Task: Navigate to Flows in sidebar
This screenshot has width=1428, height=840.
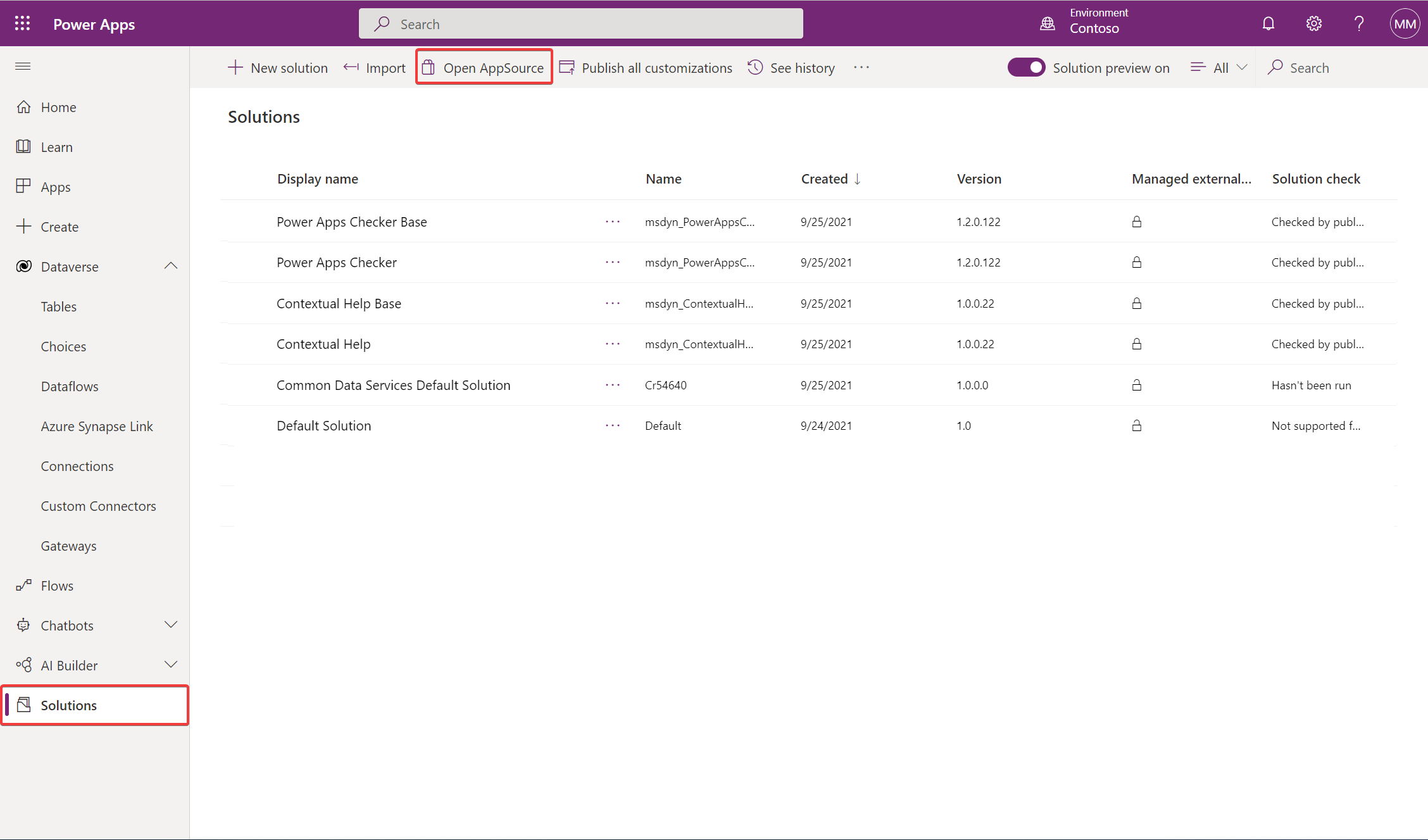Action: 56,586
